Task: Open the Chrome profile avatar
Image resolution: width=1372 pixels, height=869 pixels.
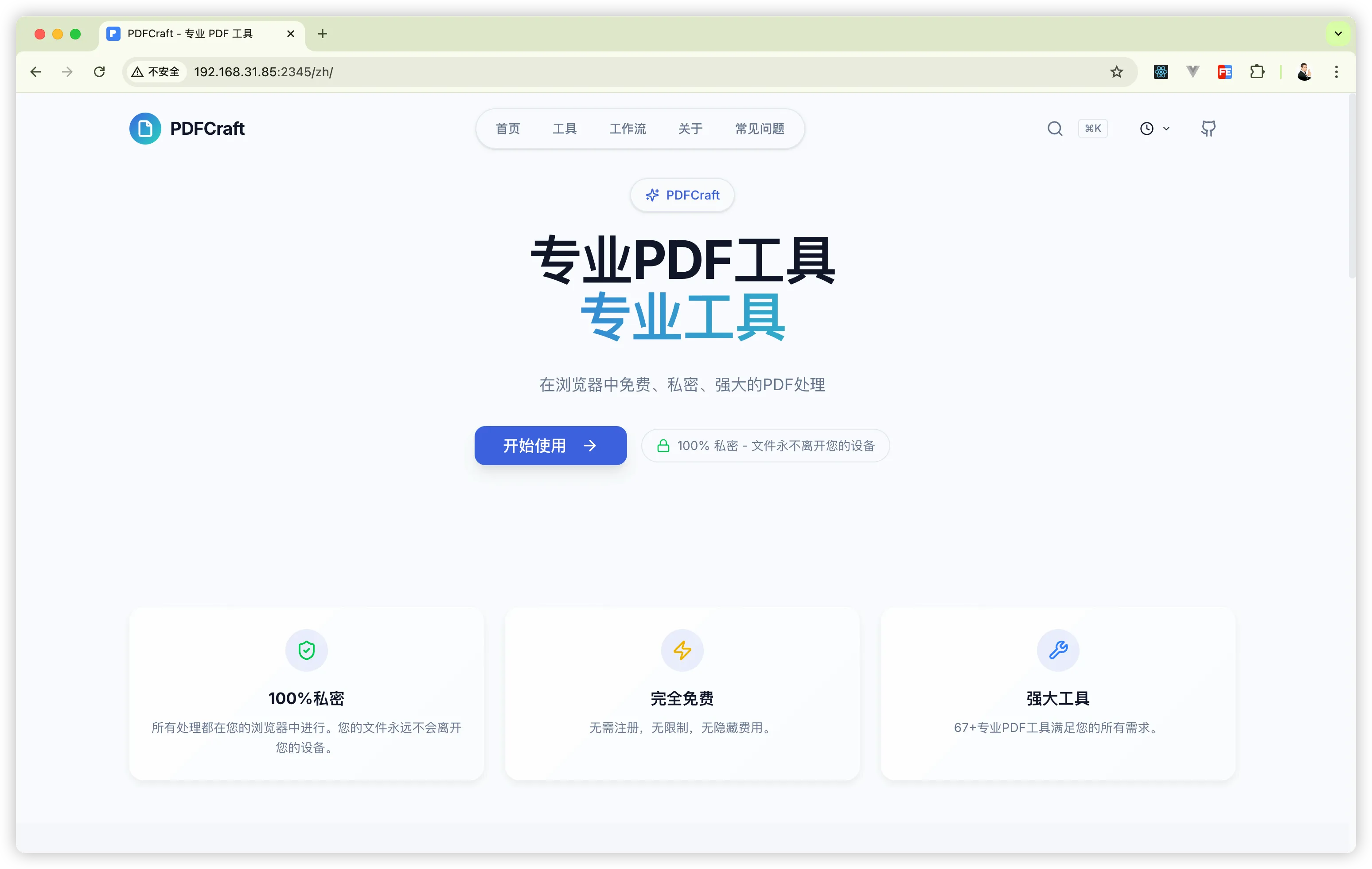Action: (x=1304, y=72)
